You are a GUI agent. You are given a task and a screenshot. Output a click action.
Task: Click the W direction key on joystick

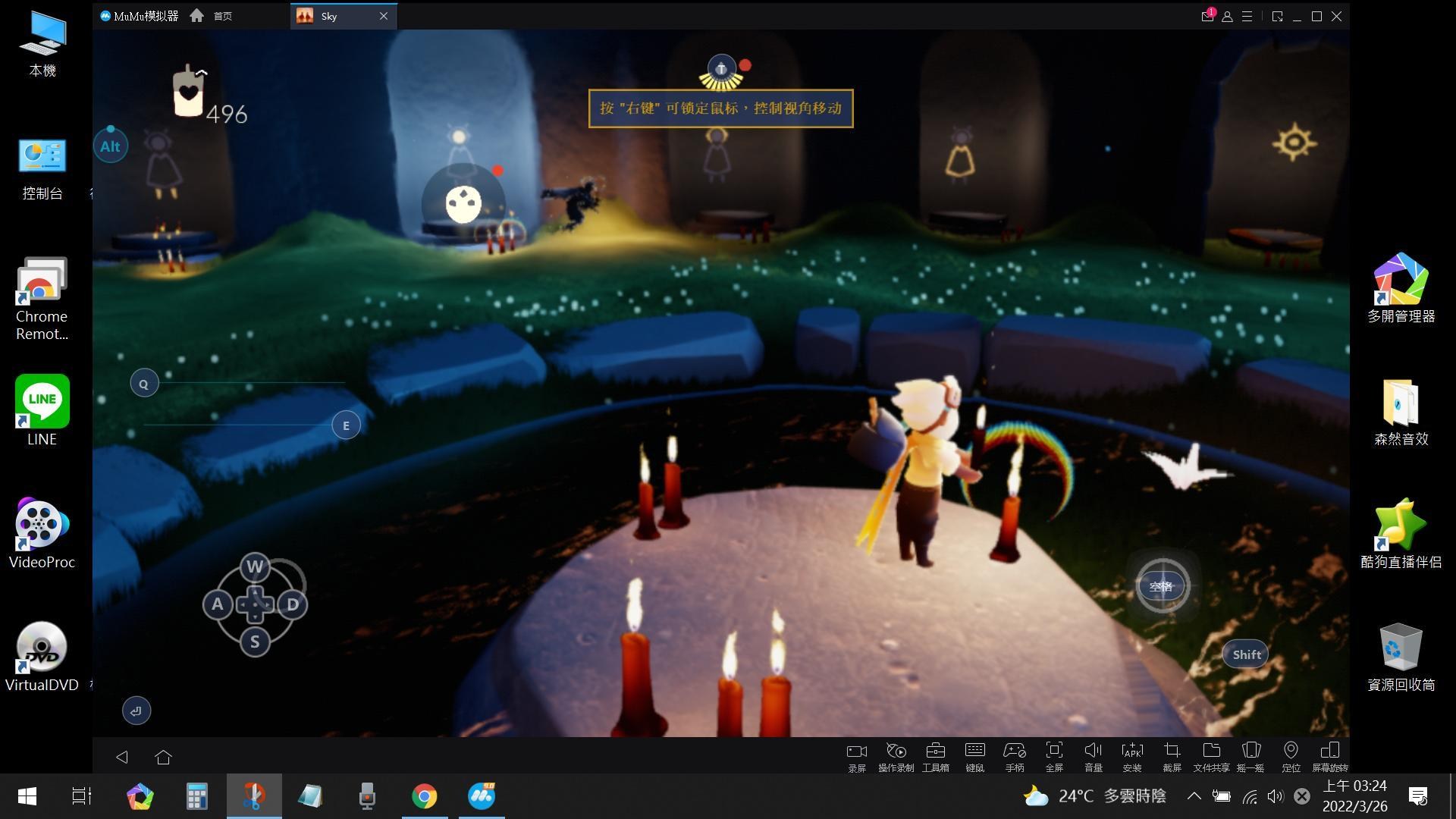click(x=255, y=566)
